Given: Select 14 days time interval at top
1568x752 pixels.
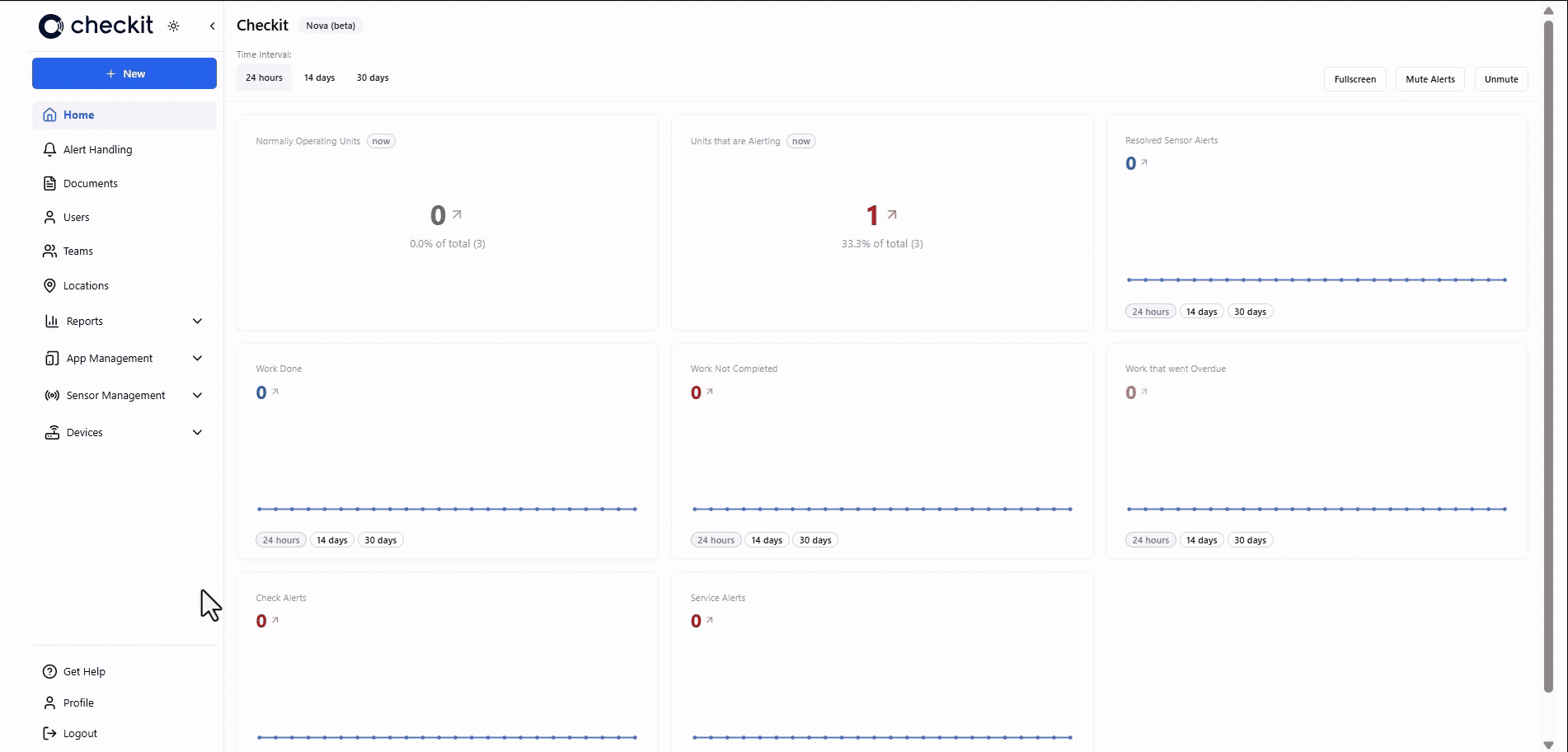Looking at the screenshot, I should [x=319, y=78].
